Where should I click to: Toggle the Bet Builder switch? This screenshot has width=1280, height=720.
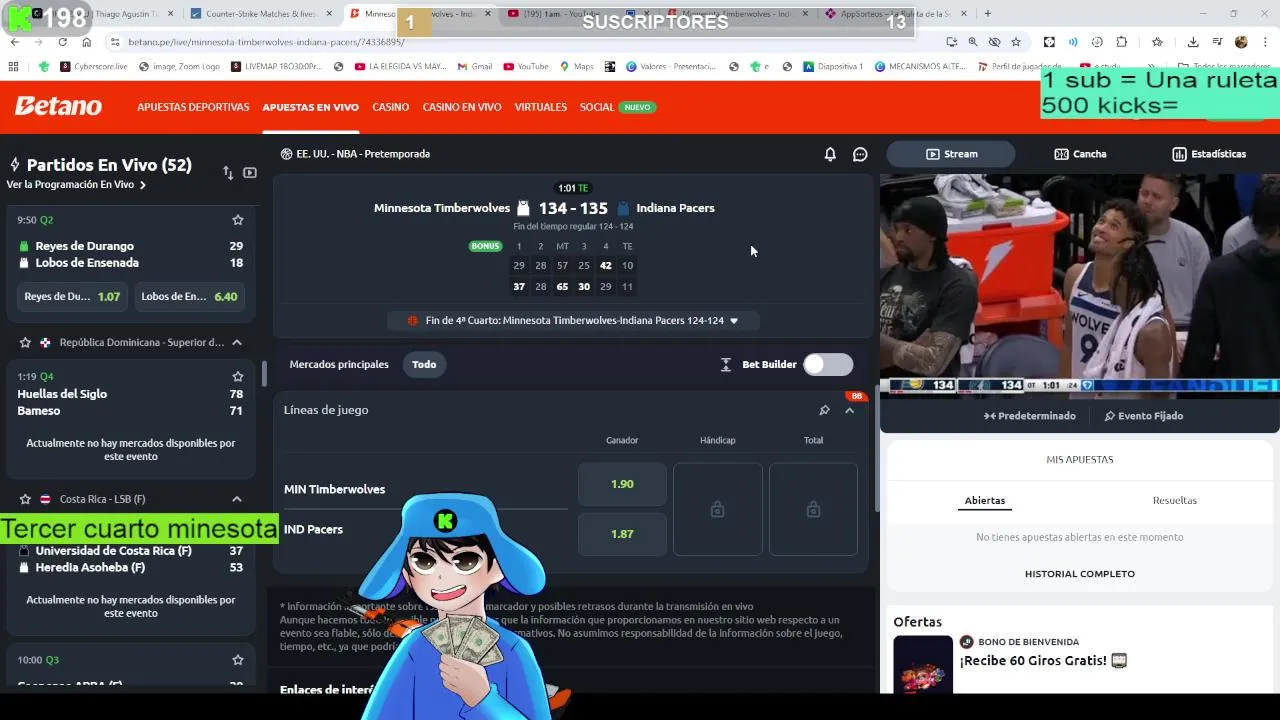click(829, 364)
